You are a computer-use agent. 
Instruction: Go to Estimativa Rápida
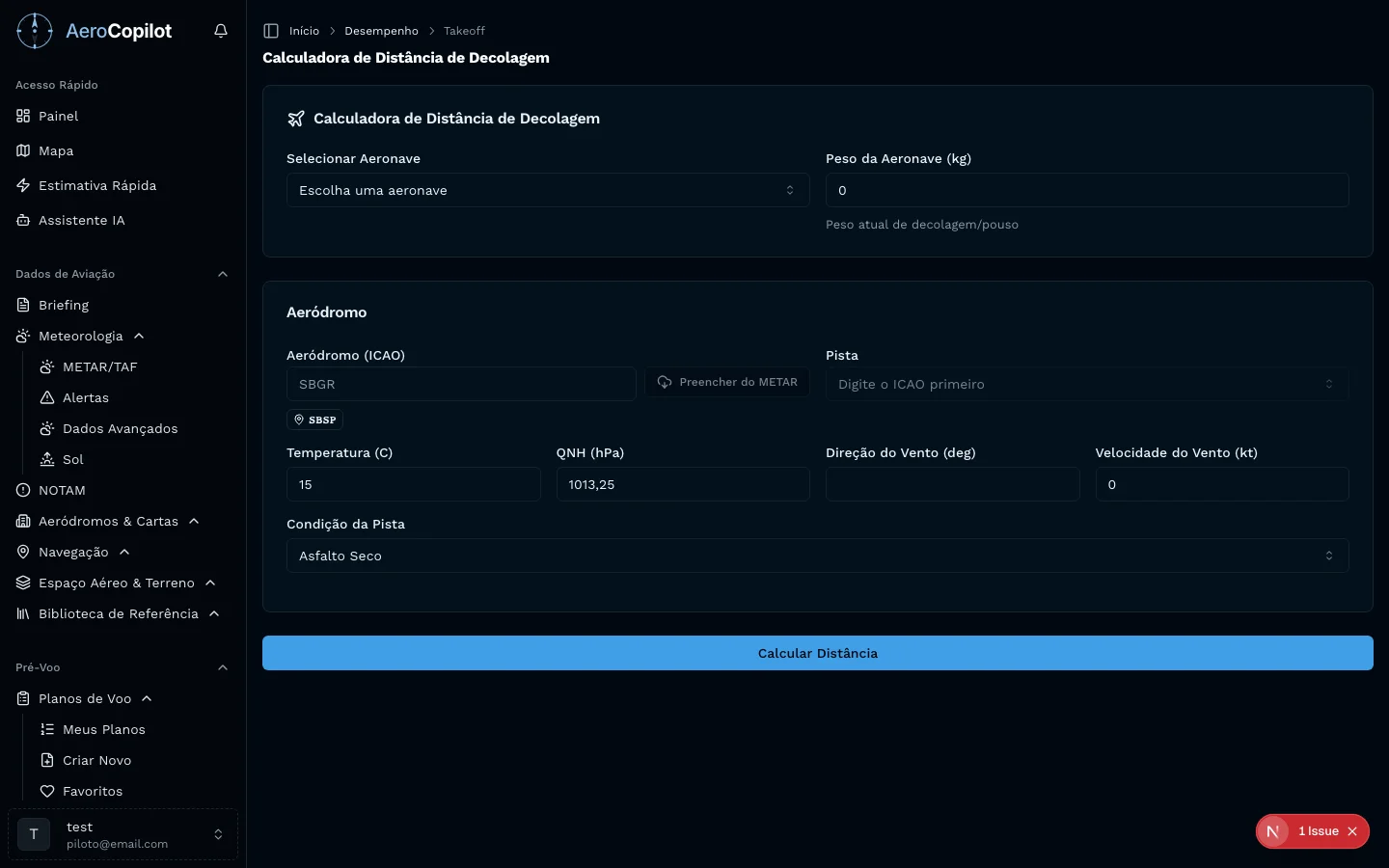(96, 185)
